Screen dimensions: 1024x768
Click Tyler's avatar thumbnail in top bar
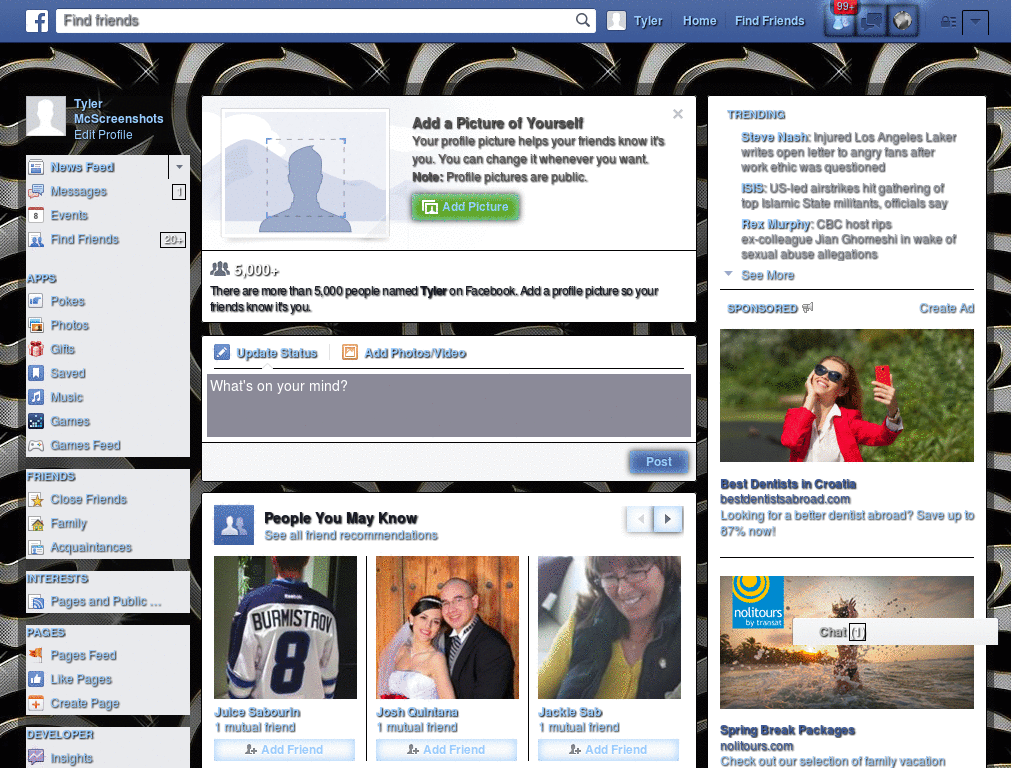616,21
